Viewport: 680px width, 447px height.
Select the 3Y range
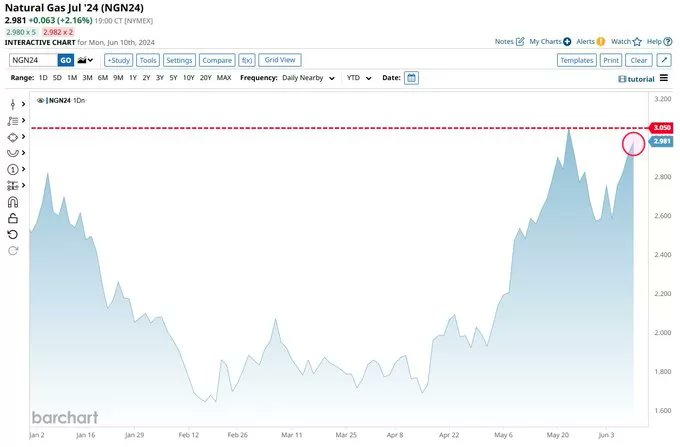point(160,78)
